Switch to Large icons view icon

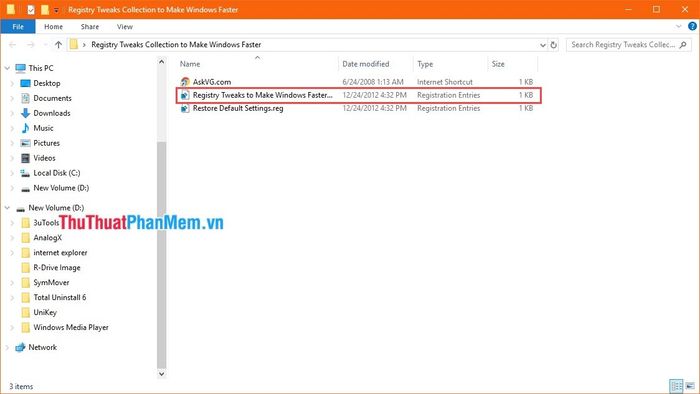pos(691,386)
